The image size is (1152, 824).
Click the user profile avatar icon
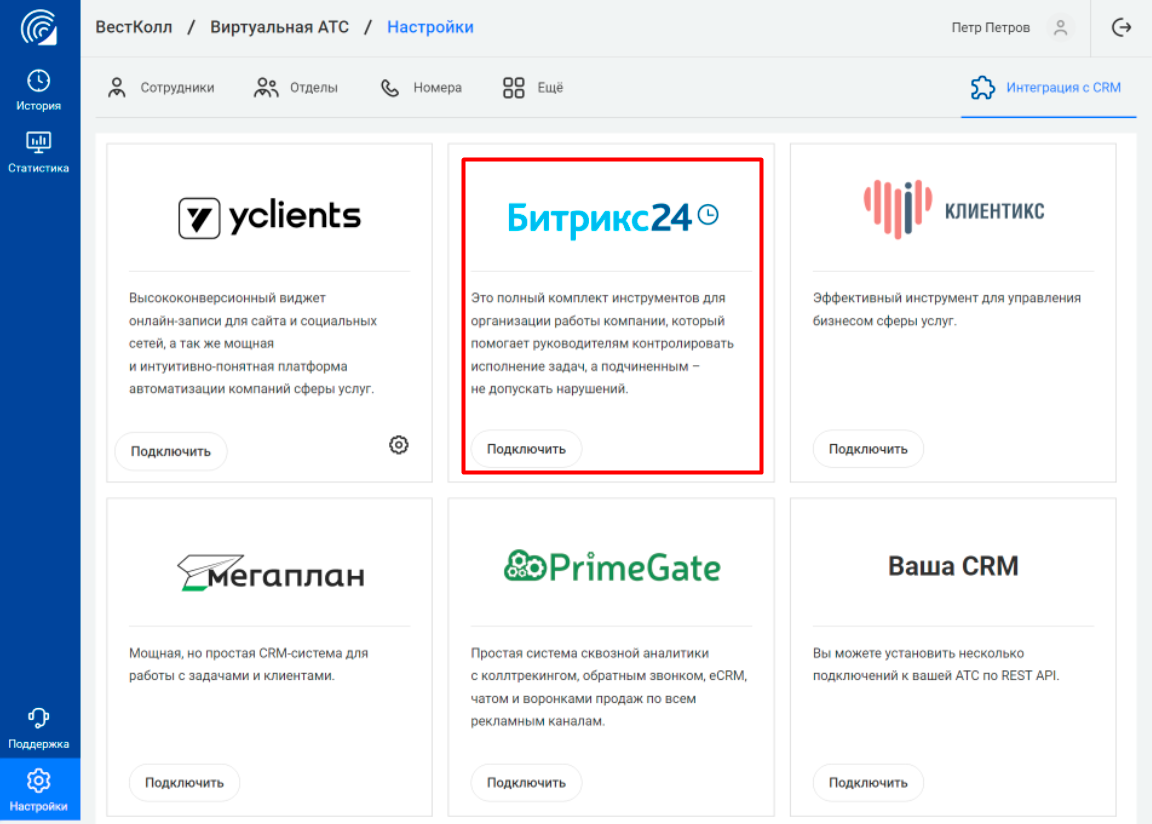pyautogui.click(x=1060, y=28)
